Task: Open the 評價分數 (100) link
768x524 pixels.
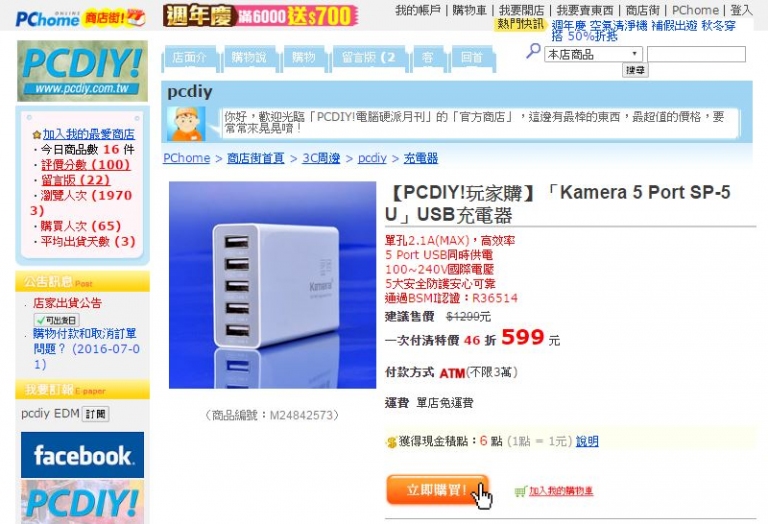Action: point(86,165)
